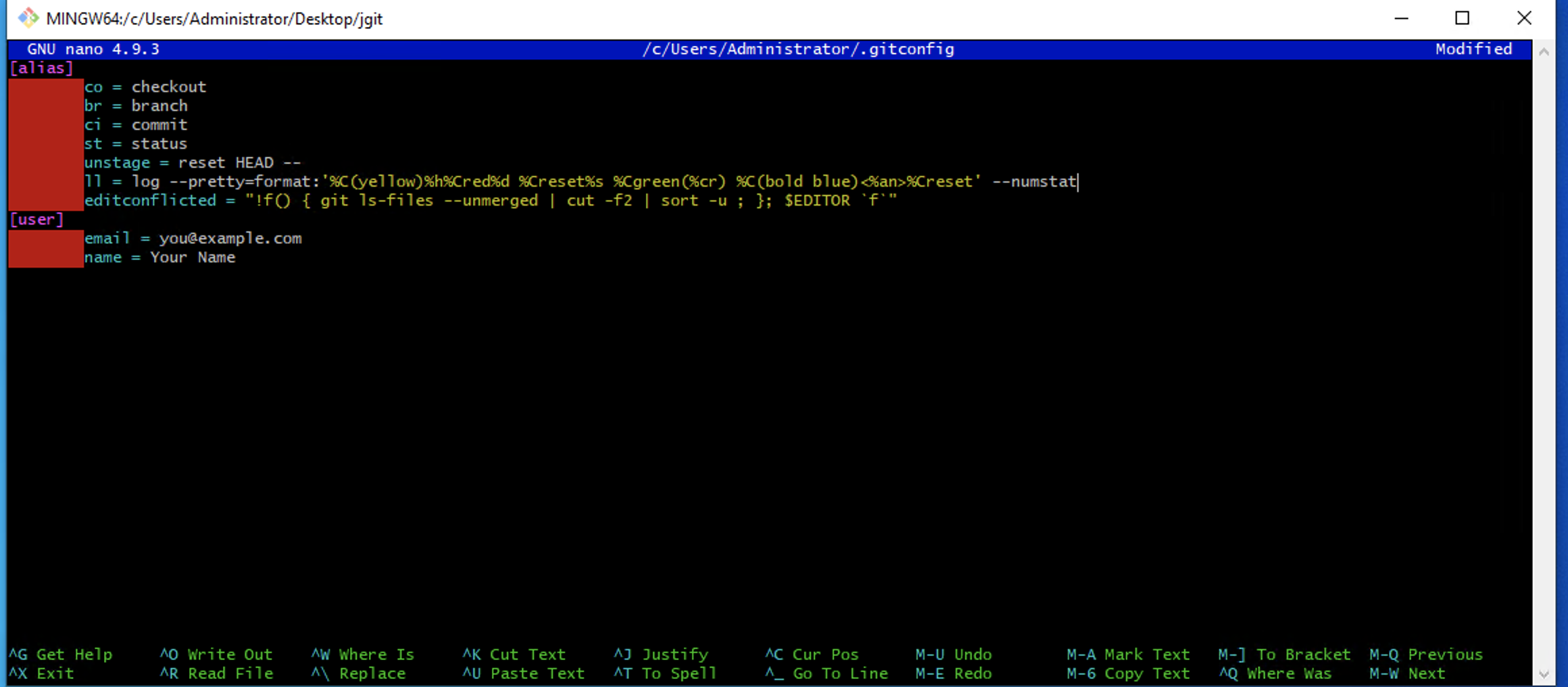Click the M-U Undo shortcut
Viewport: 1568px width, 687px height.
coord(954,655)
